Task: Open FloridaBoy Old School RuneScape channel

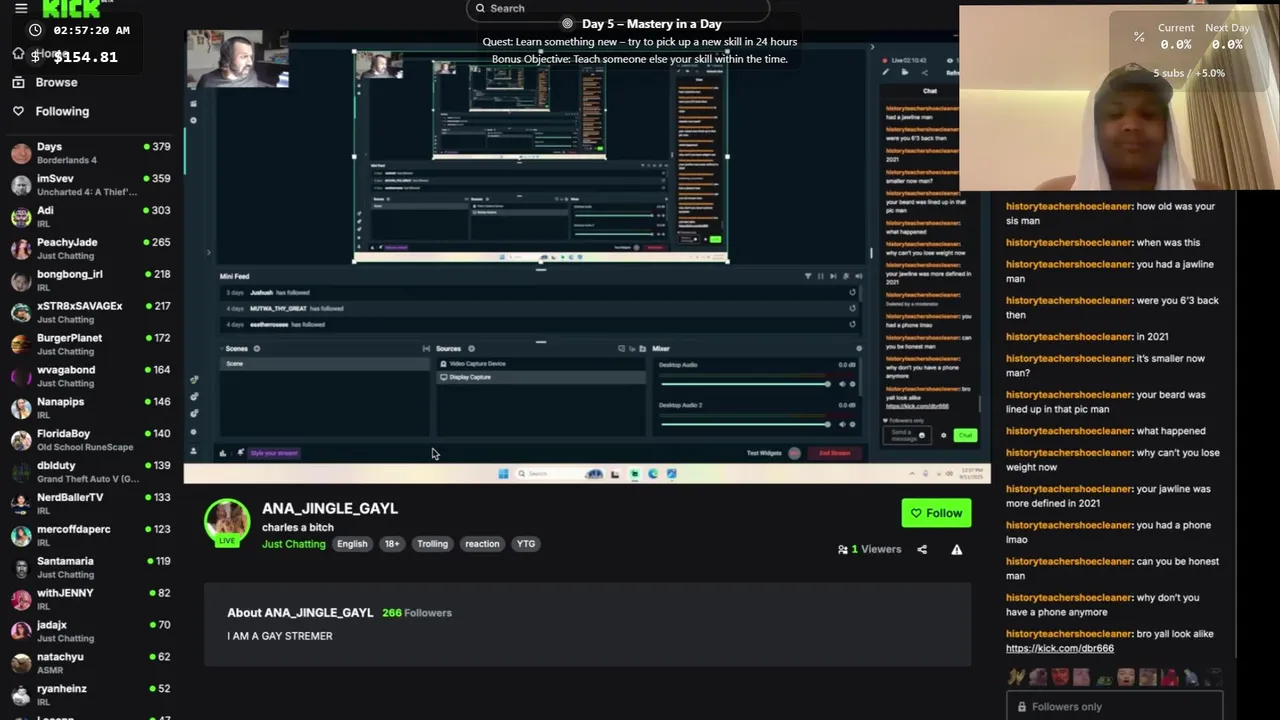Action: [x=90, y=441]
